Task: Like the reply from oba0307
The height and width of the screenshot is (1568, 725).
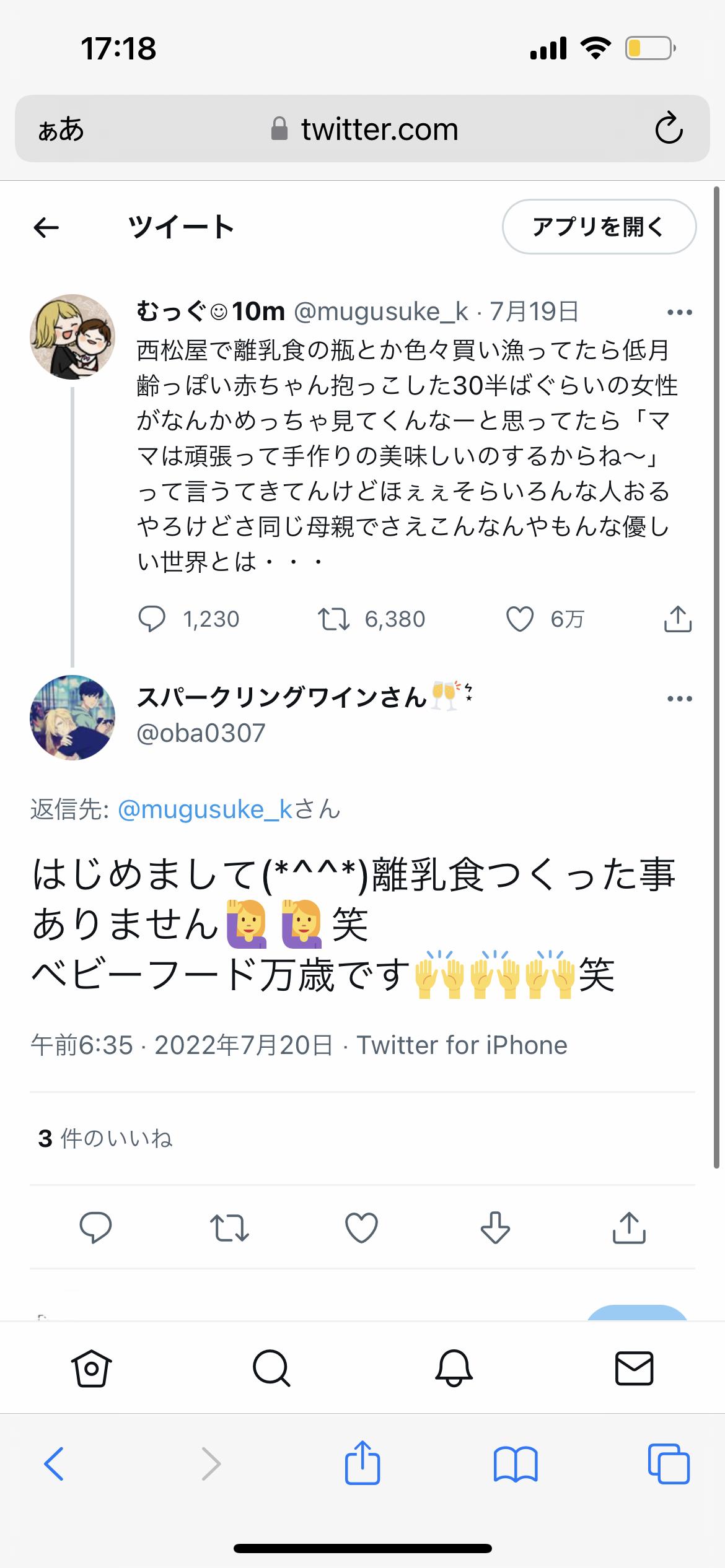Action: [361, 1227]
